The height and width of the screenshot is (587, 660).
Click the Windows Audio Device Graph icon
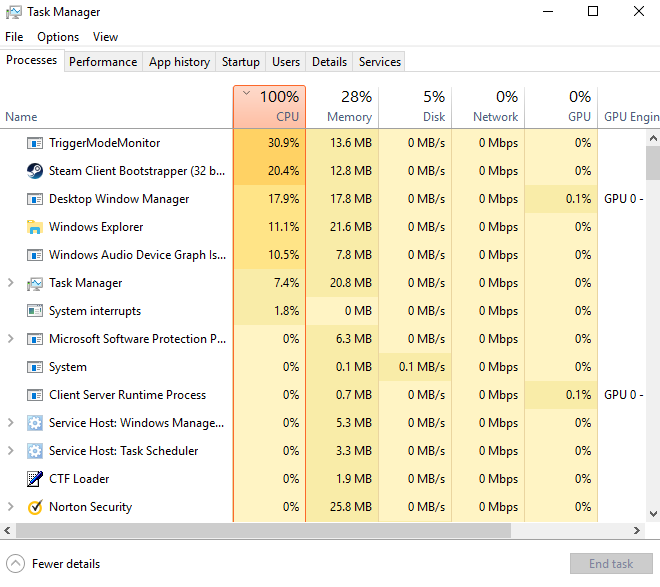(x=35, y=255)
